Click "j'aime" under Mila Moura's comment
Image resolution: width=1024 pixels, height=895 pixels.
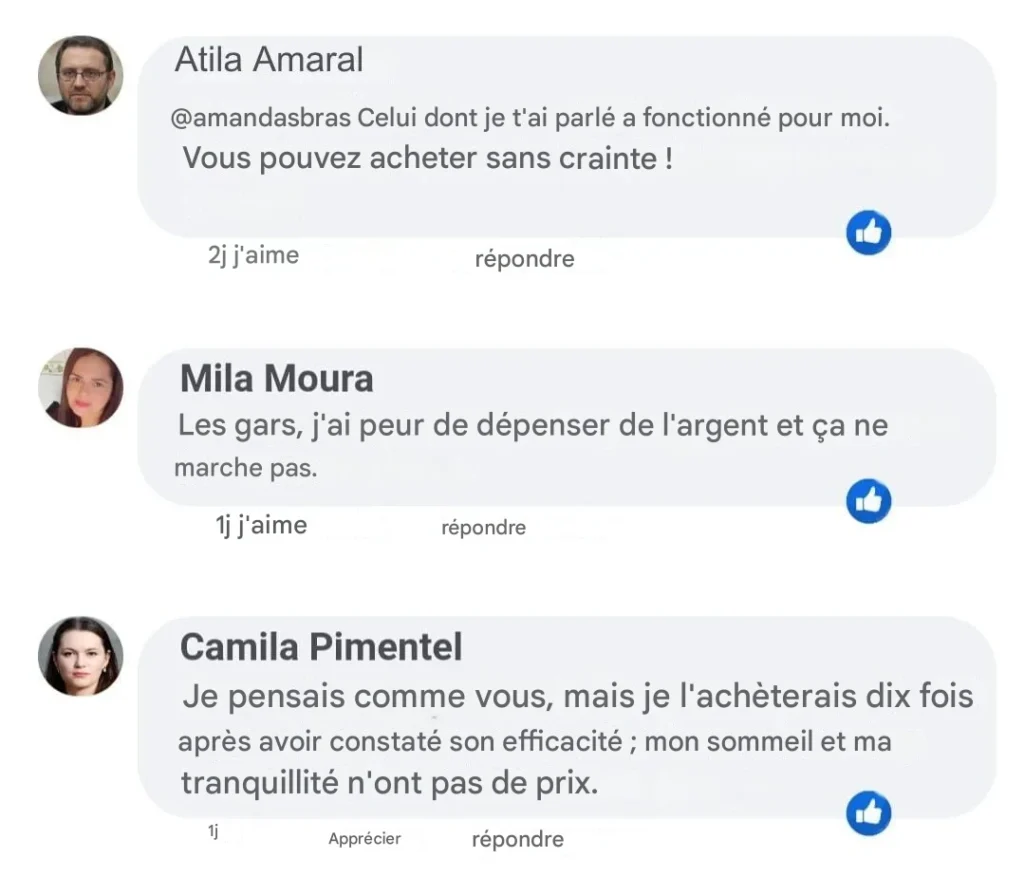click(272, 525)
